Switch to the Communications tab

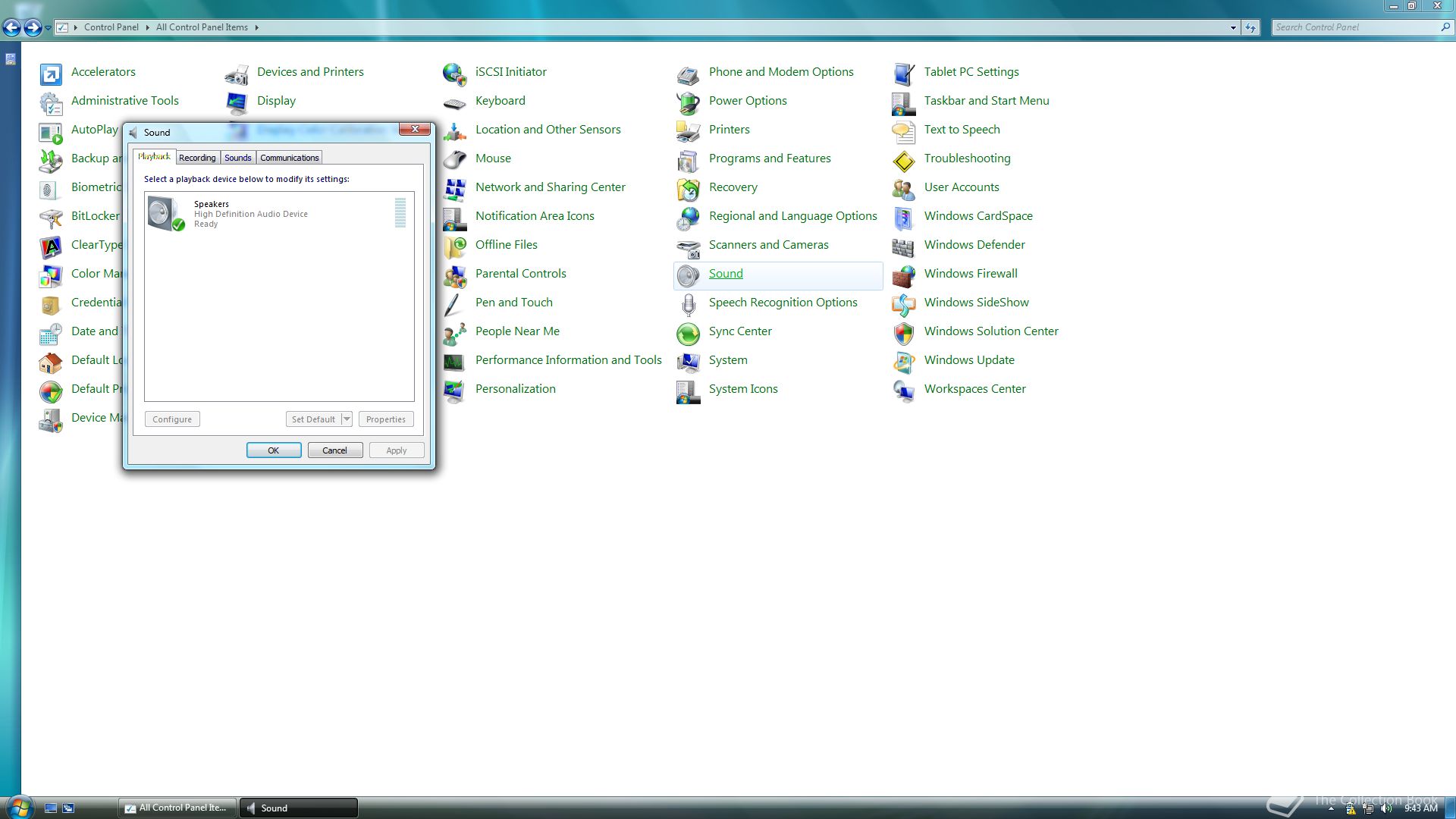point(290,158)
